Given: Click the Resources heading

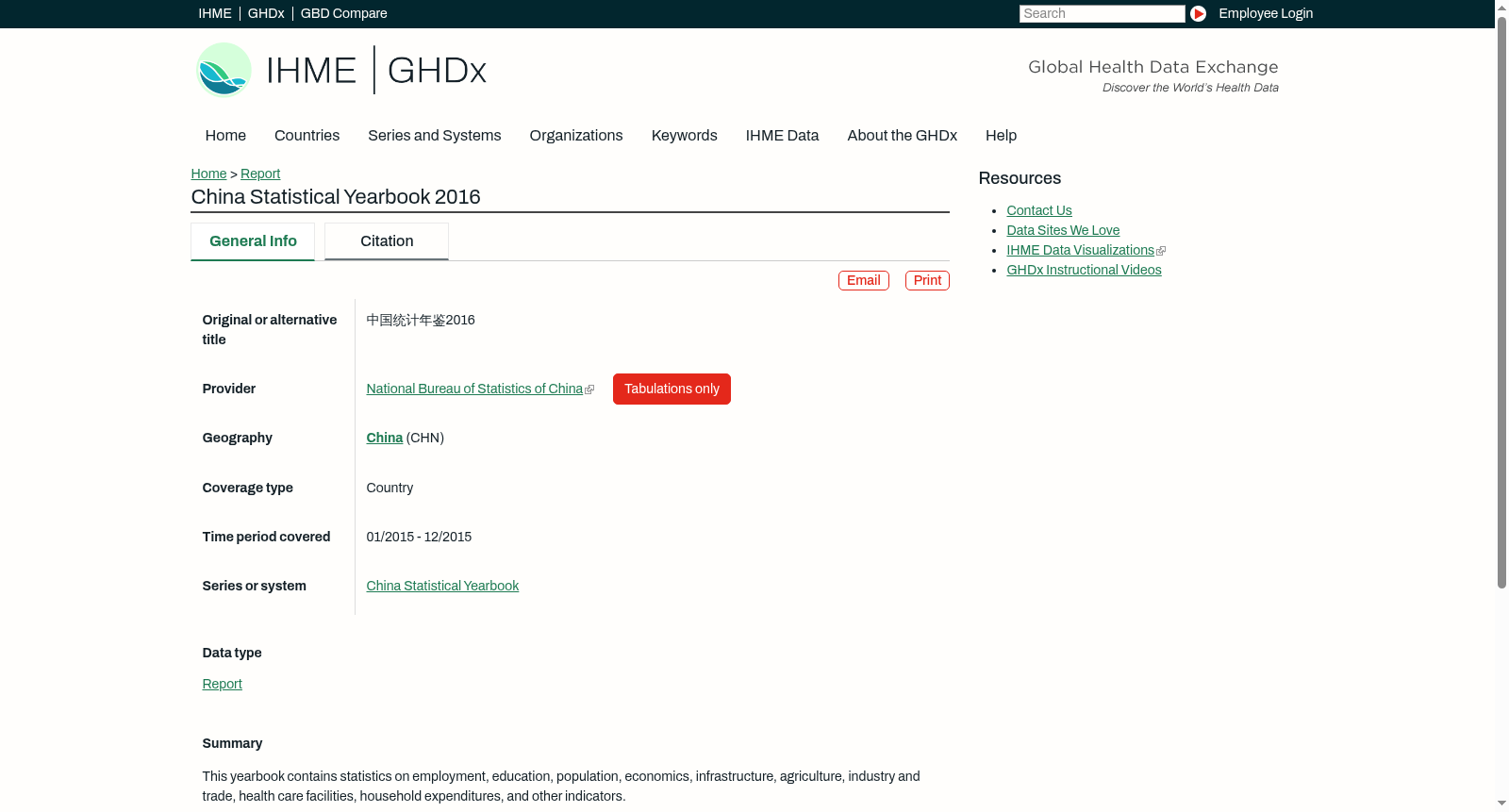Looking at the screenshot, I should [1020, 178].
